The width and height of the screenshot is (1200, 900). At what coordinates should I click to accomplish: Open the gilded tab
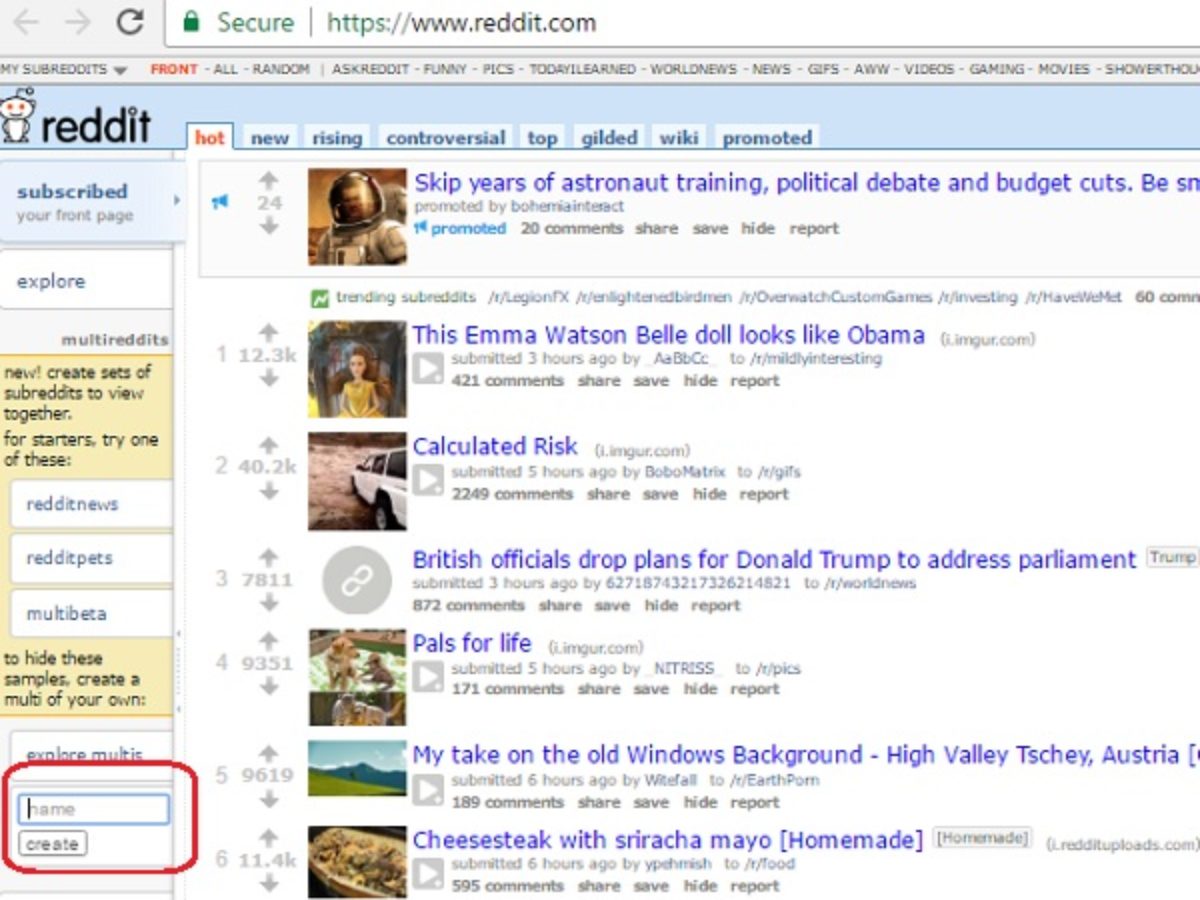point(609,138)
